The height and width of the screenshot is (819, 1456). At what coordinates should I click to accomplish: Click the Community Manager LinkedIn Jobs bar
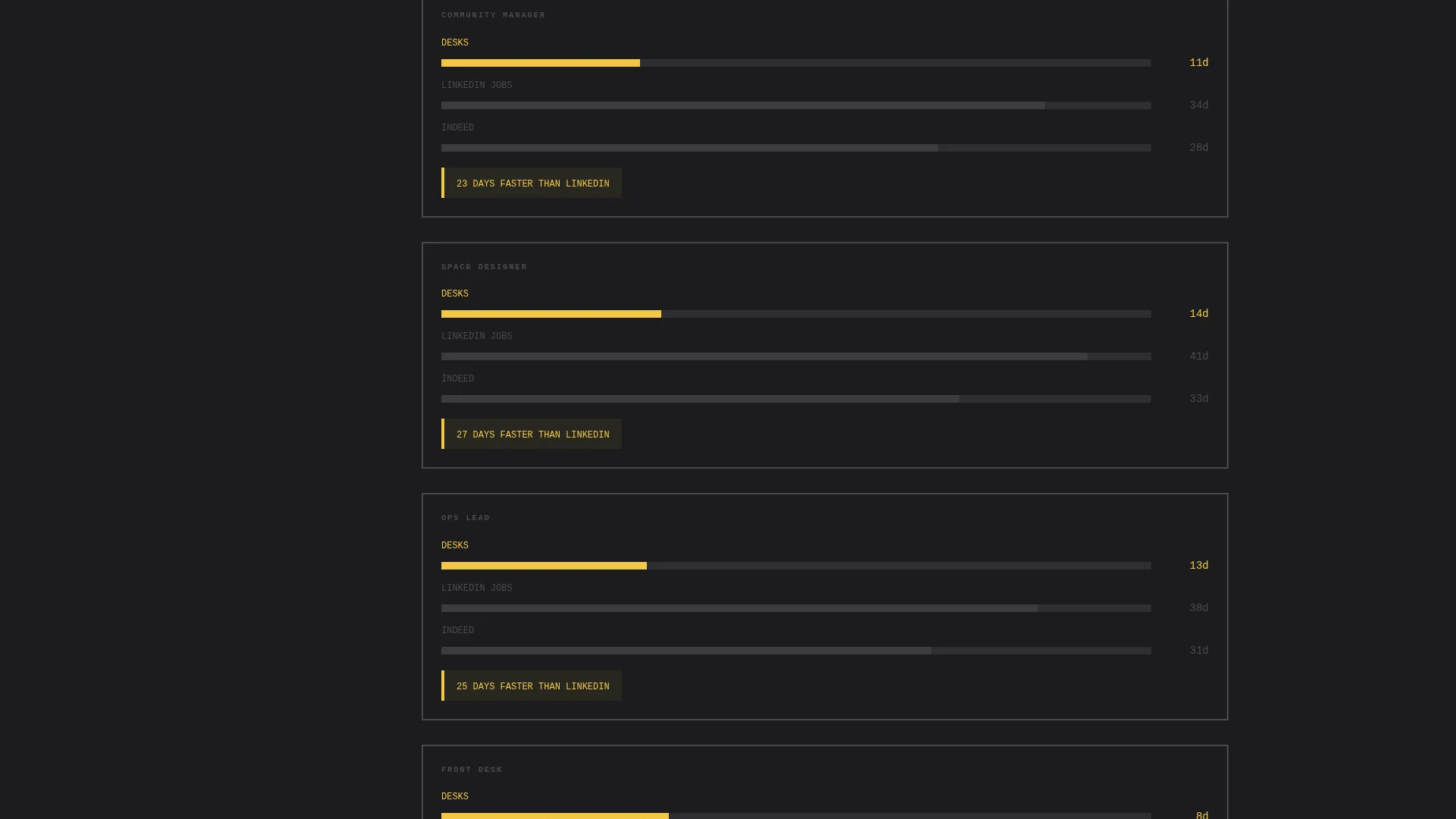pos(796,105)
